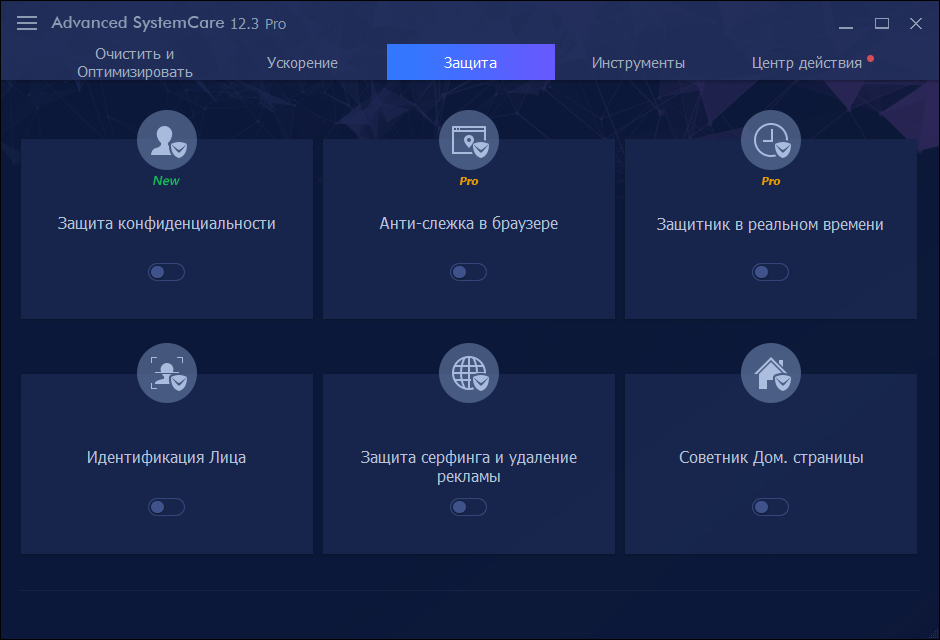Turn on Советник Дом. страницы

(770, 507)
